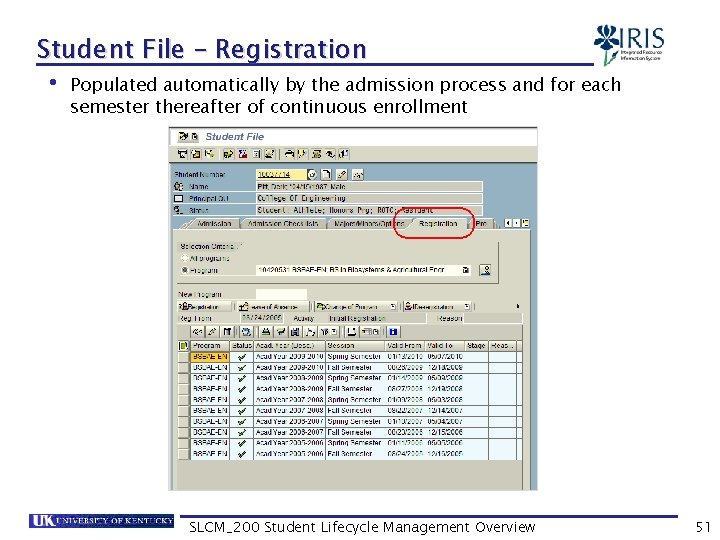Click the glasses display icon beside Student Number
The height and width of the screenshot is (540, 720).
coord(357,174)
